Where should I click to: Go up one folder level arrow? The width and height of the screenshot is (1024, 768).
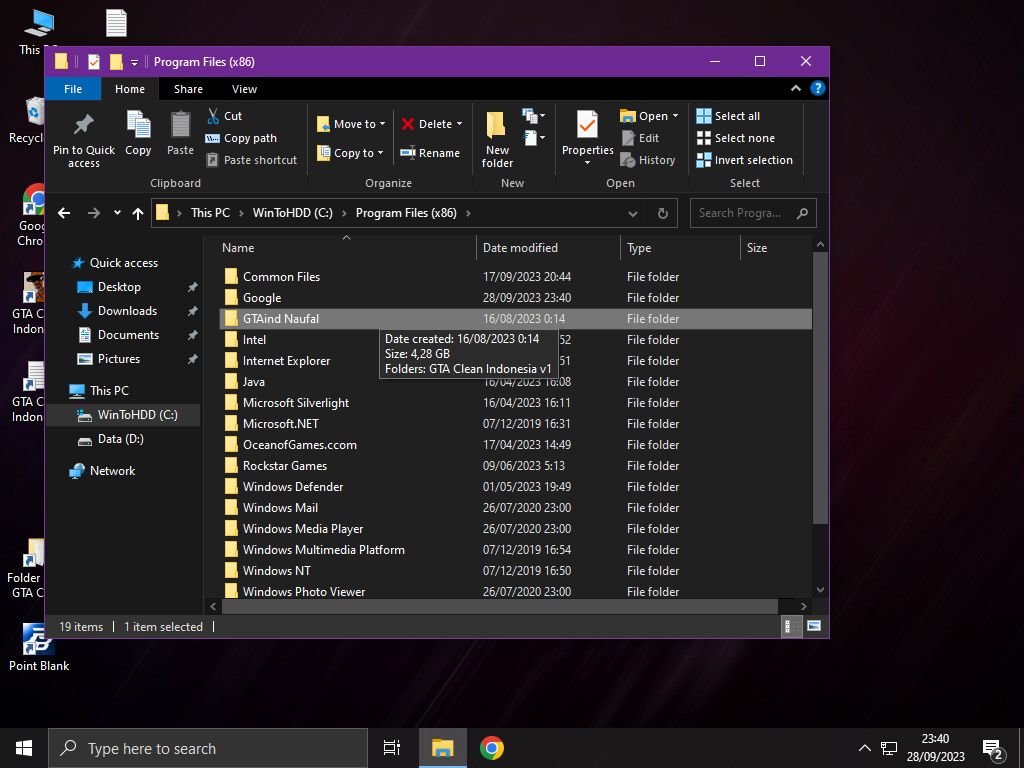coord(138,213)
